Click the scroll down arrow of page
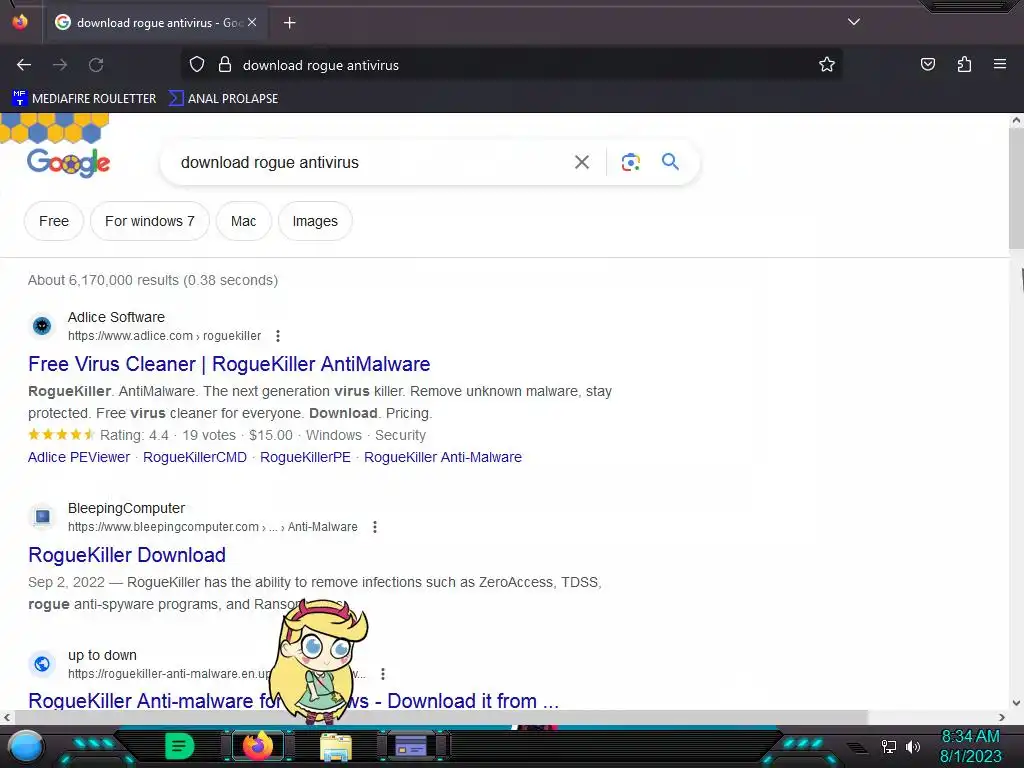Image resolution: width=1024 pixels, height=768 pixels. pos(1016,703)
